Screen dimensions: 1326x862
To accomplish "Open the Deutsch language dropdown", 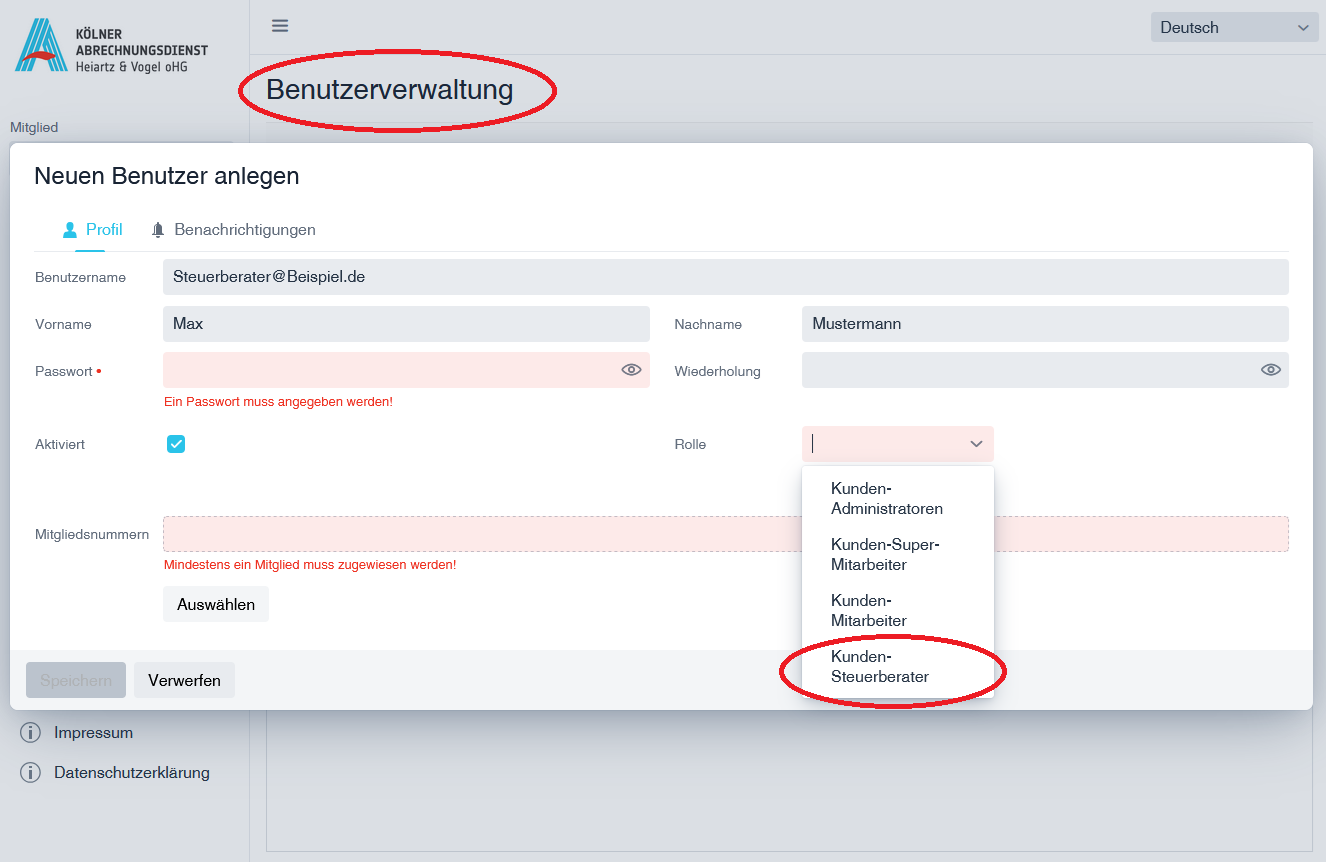I will [1234, 28].
